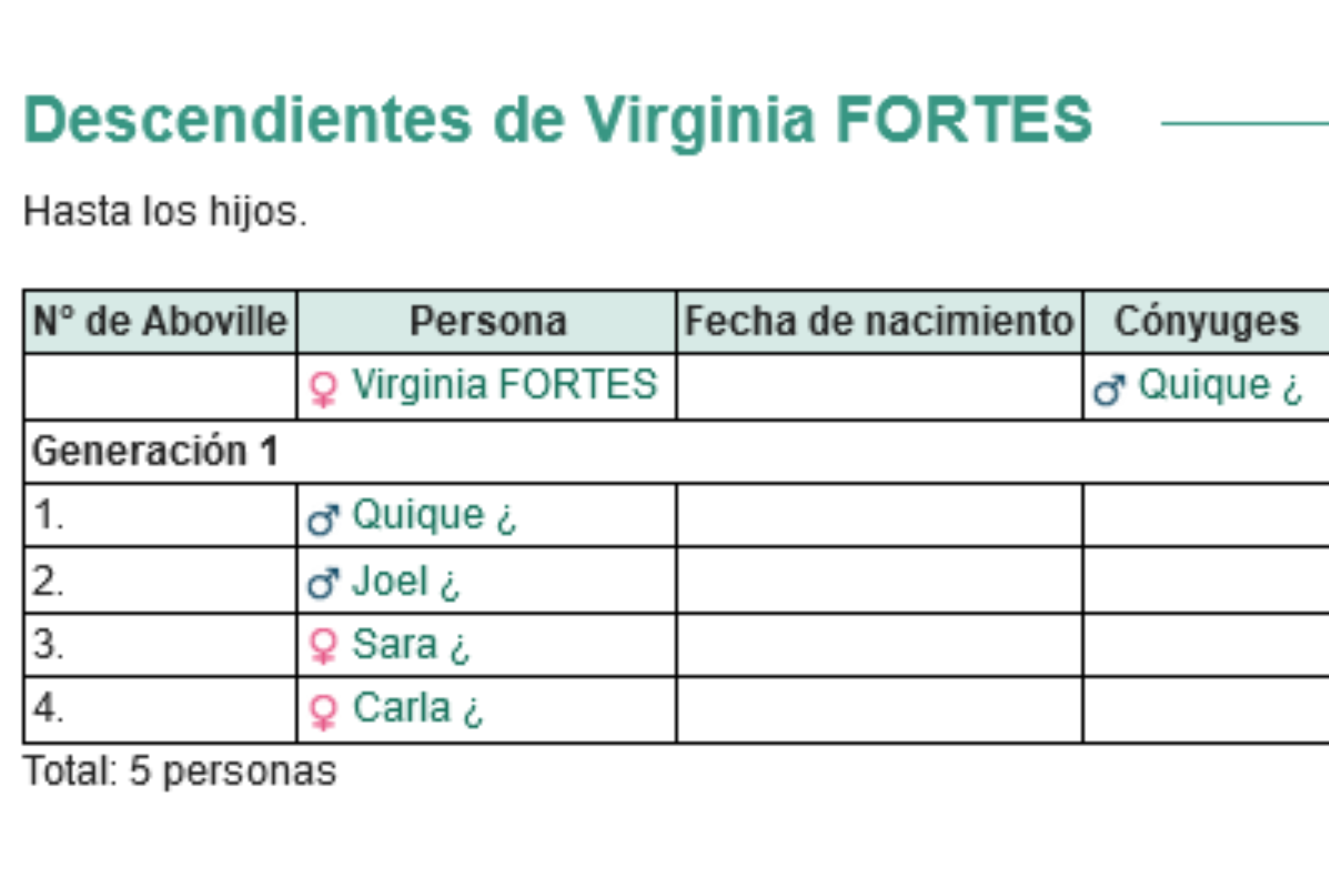Click the male icon beside spouse Quique
Image resolution: width=1329 pixels, height=896 pixels.
point(1109,389)
